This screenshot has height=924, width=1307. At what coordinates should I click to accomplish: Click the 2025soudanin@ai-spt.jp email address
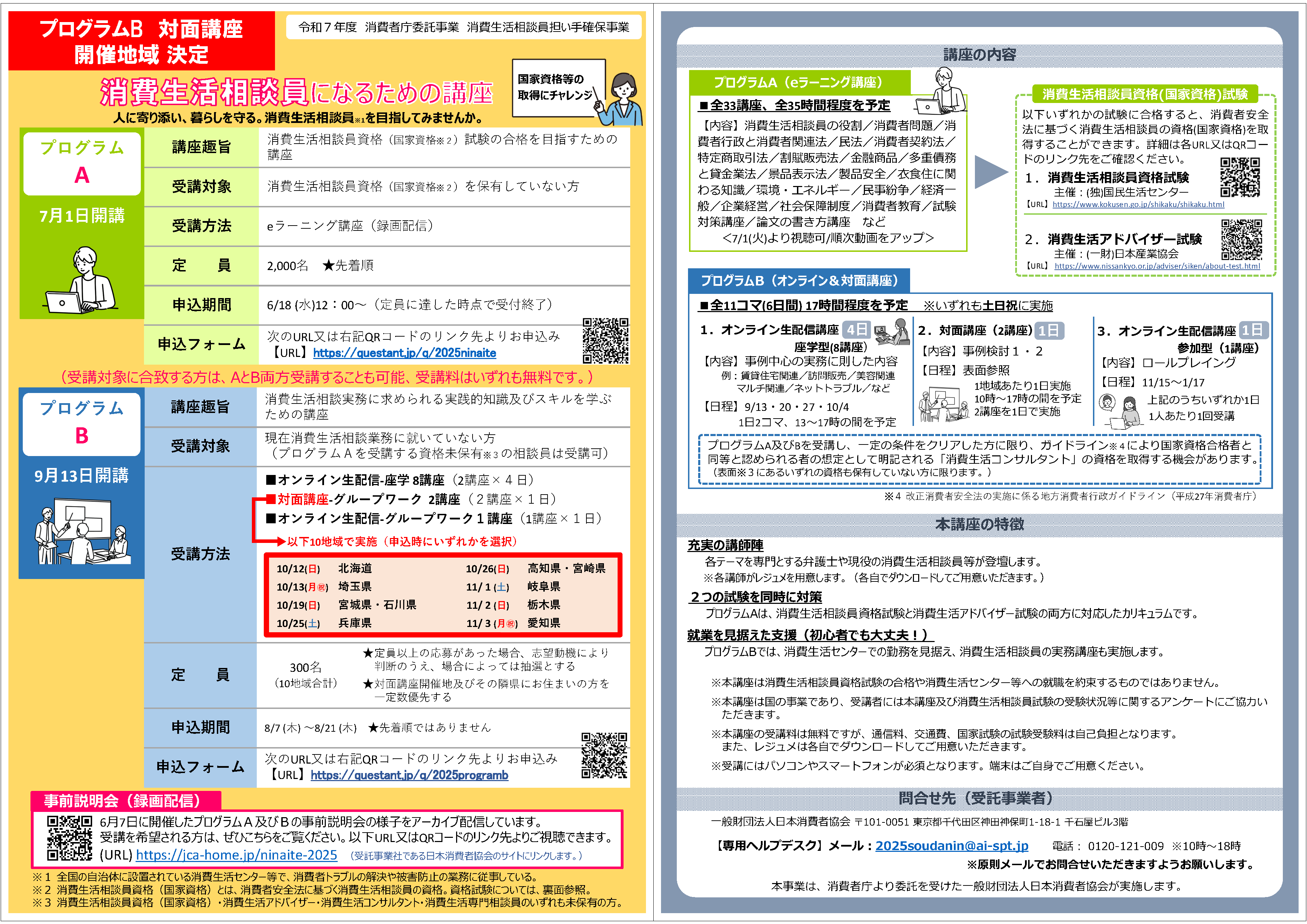tap(951, 846)
